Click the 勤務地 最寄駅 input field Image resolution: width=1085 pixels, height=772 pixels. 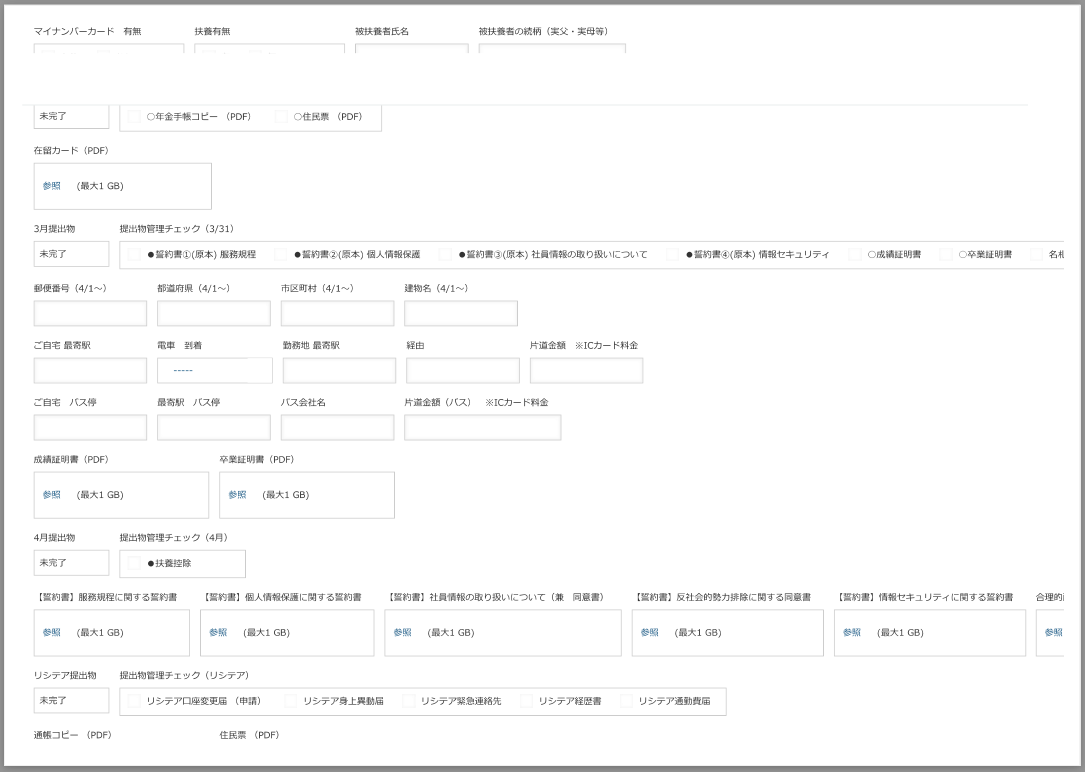tap(339, 370)
